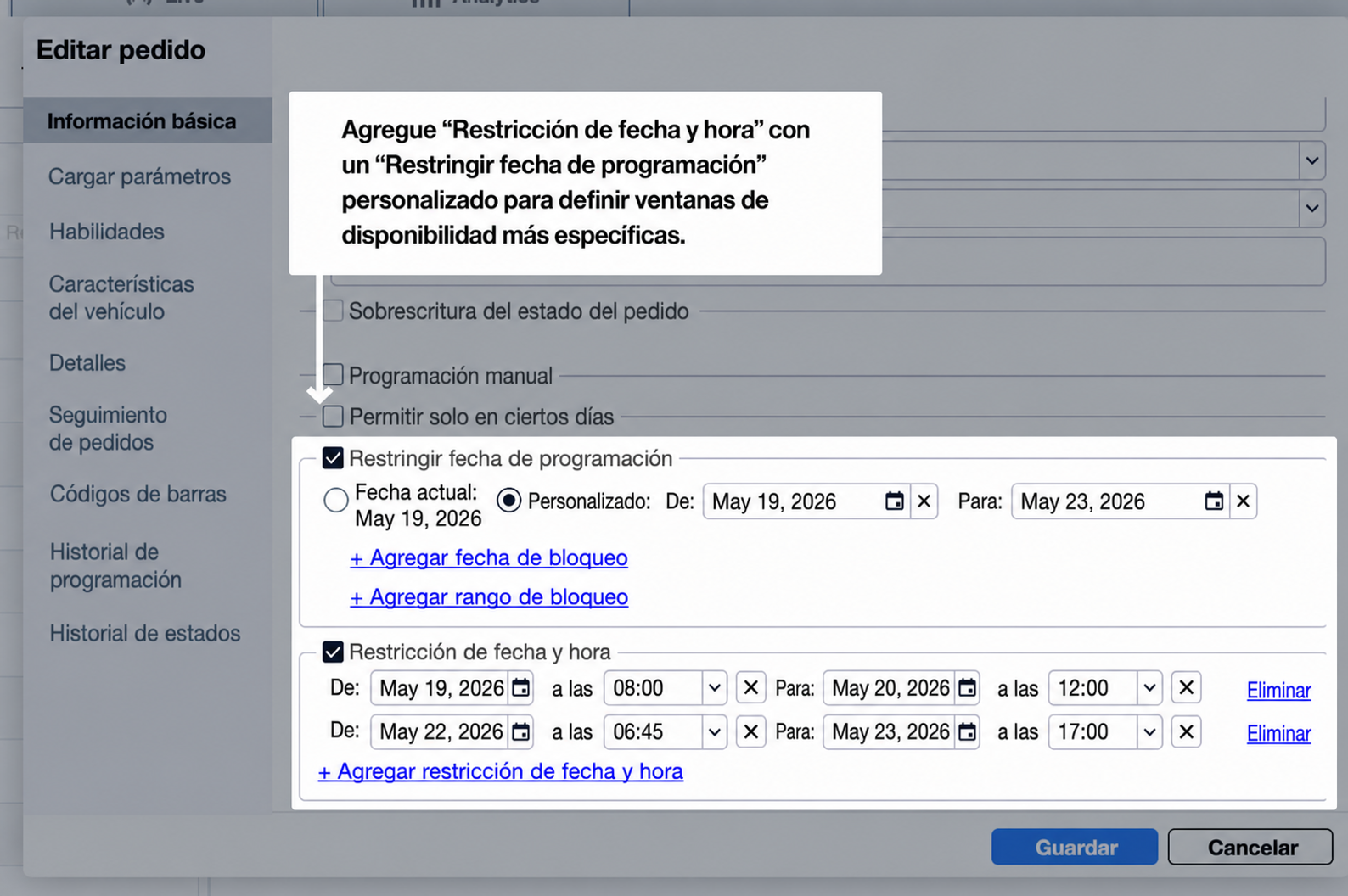
Task: View the Códigos de barras section
Action: click(138, 494)
